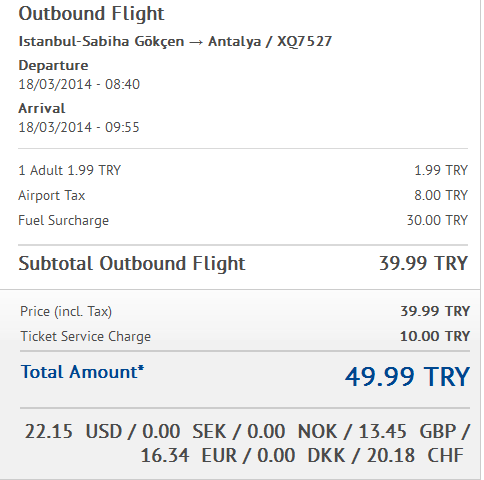484x480 pixels.
Task: Click the 49.99 TRY total amount
Action: click(x=407, y=377)
